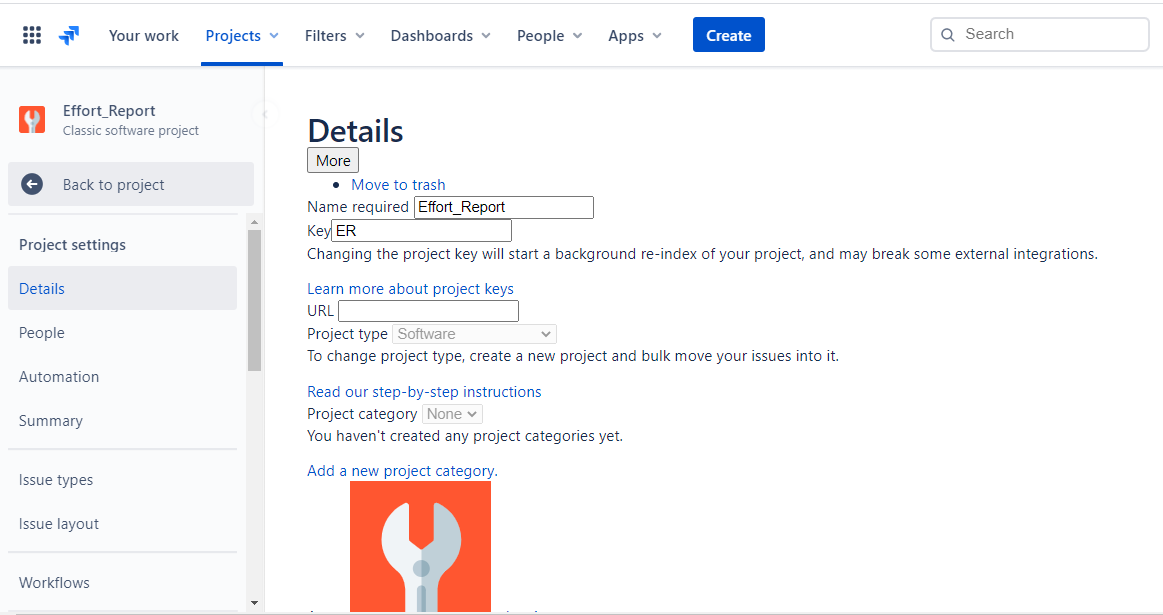
Task: Open Automation settings
Action: 122,377
